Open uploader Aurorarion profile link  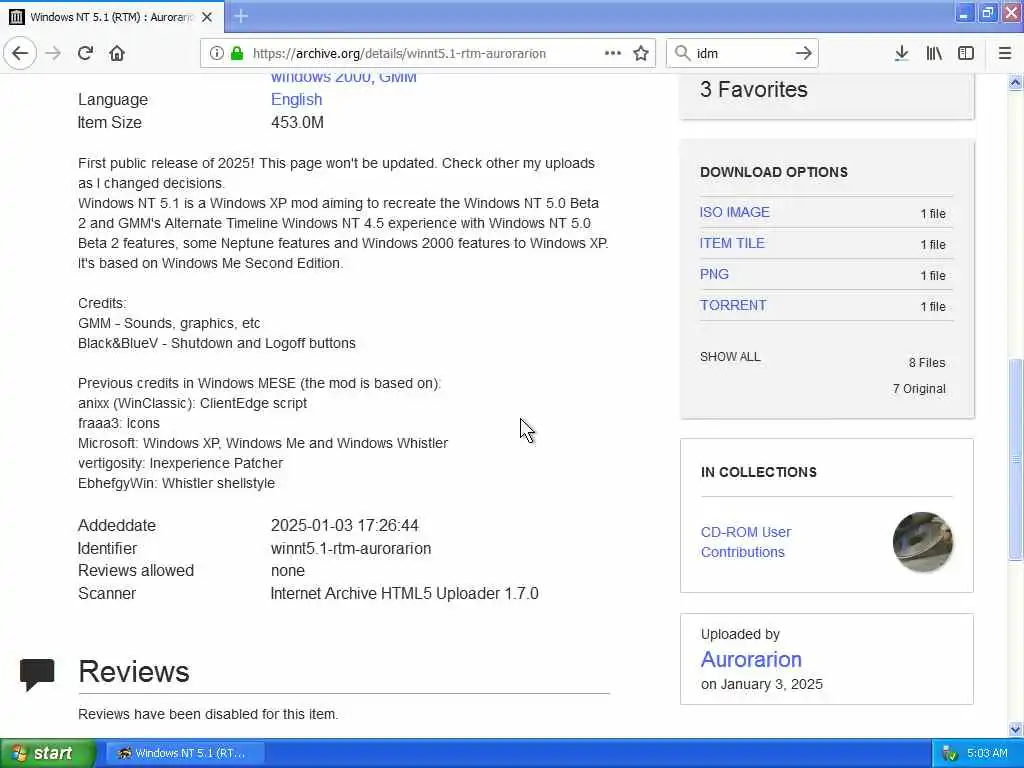[751, 660]
